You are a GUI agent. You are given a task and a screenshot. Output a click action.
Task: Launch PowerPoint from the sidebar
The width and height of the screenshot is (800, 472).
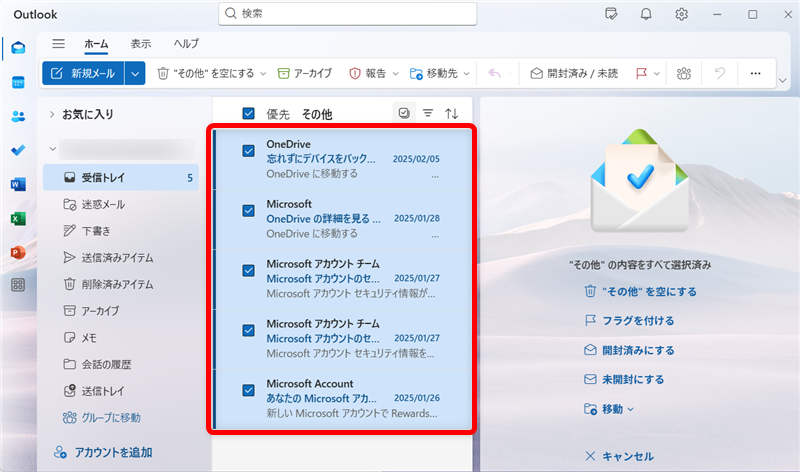pos(18,251)
